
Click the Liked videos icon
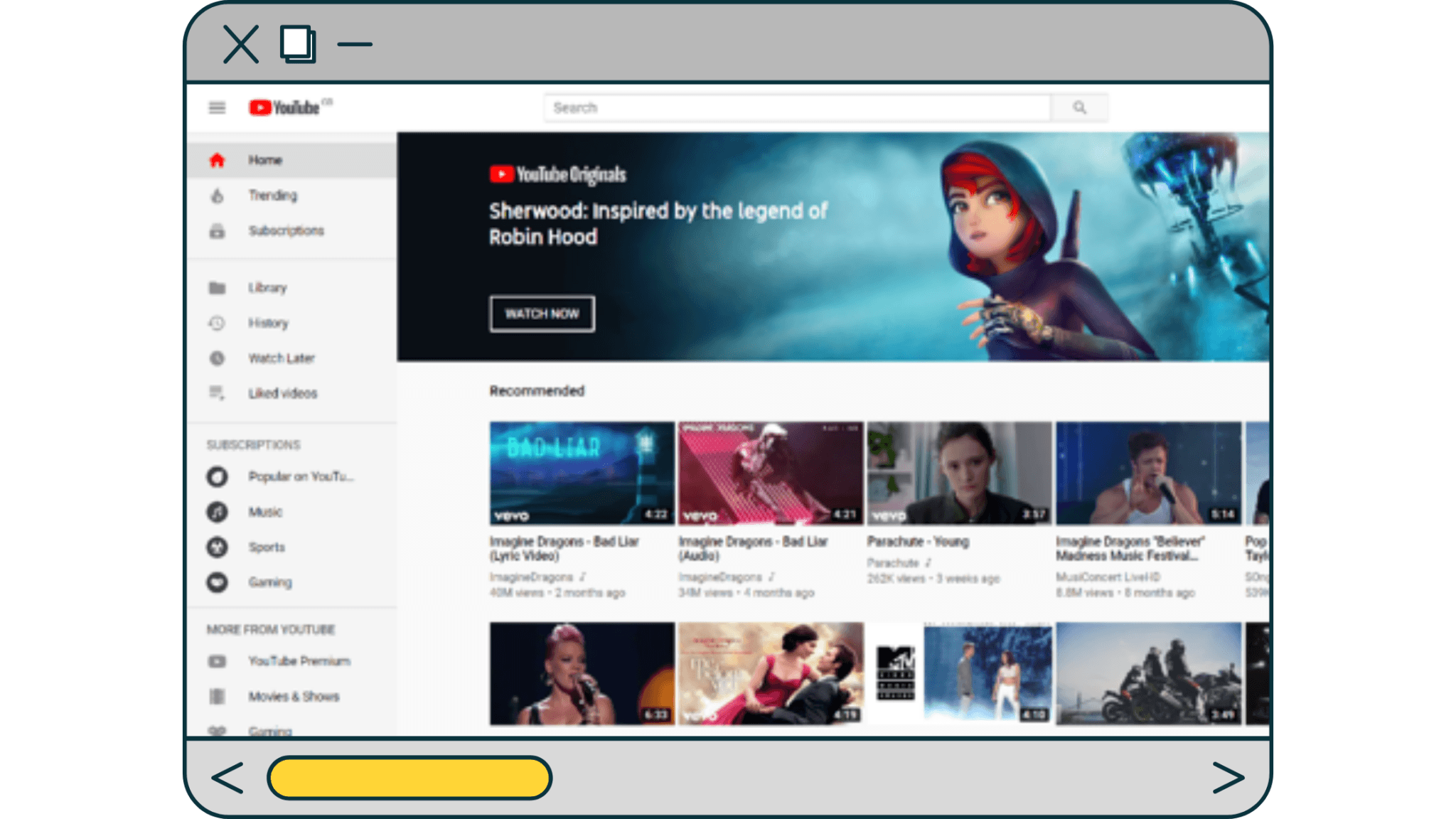coord(217,393)
